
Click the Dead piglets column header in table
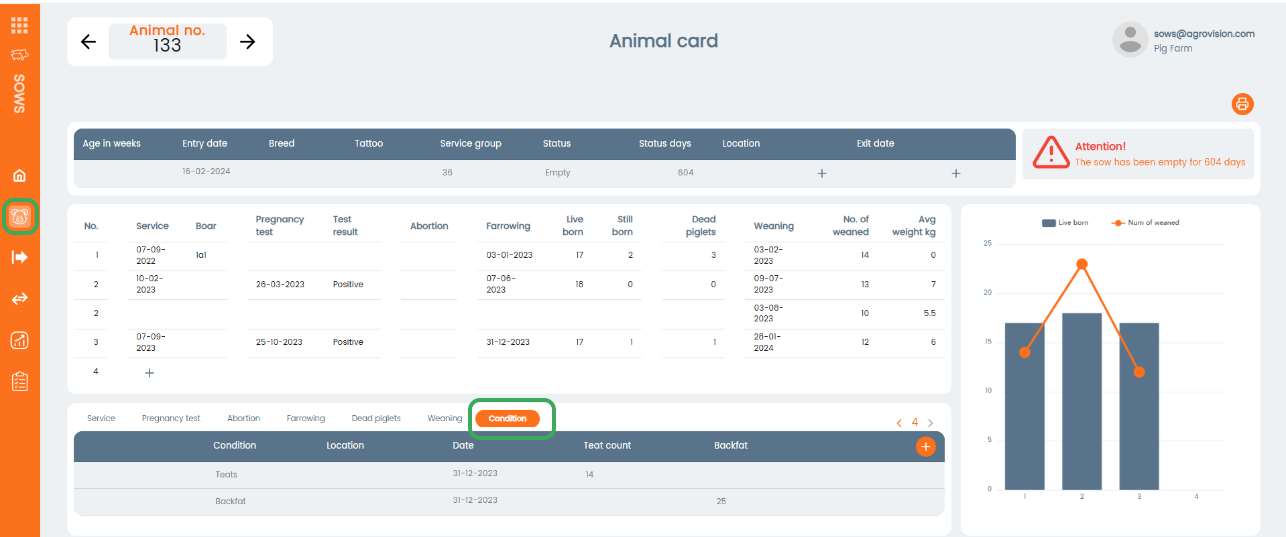pos(703,225)
